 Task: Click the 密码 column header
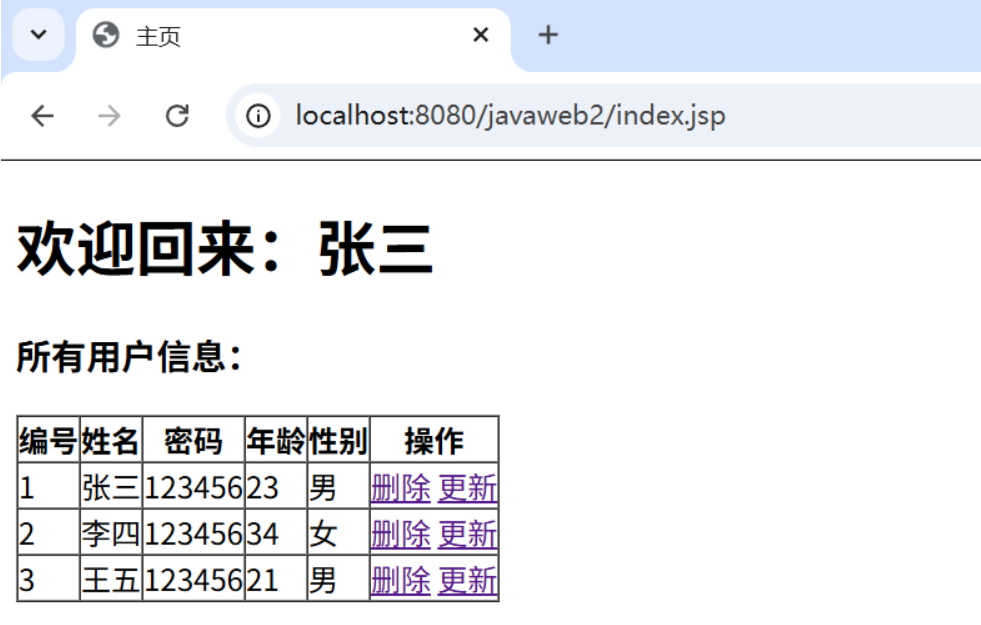(x=193, y=440)
